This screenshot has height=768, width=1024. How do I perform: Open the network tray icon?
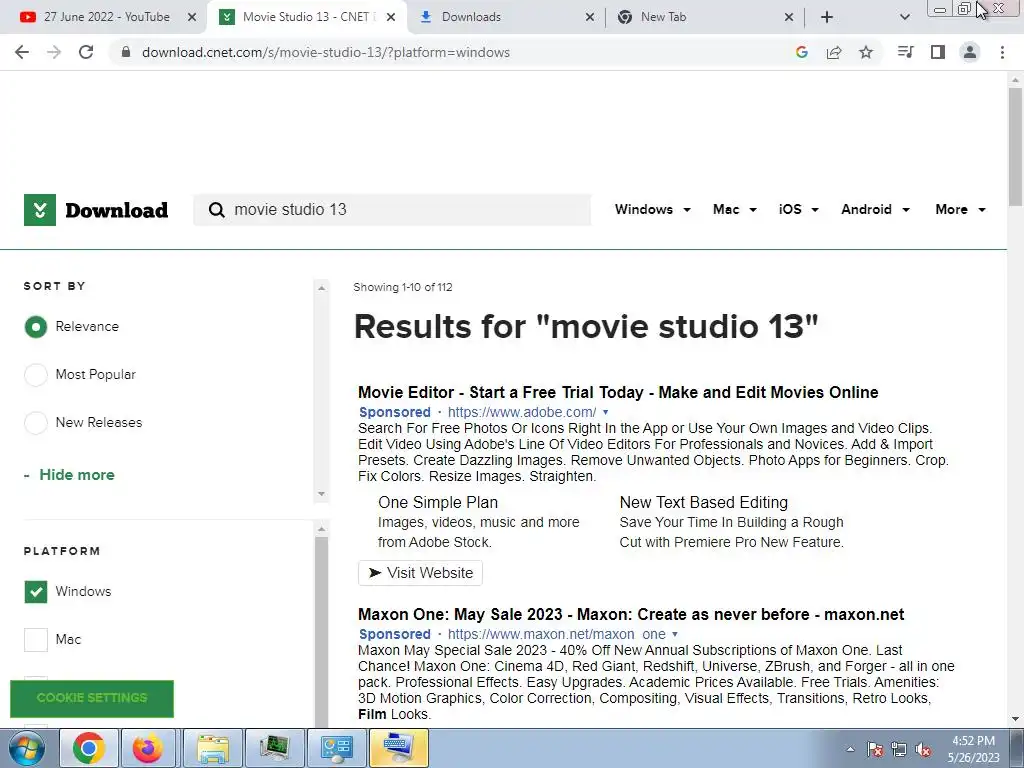pyautogui.click(x=899, y=750)
